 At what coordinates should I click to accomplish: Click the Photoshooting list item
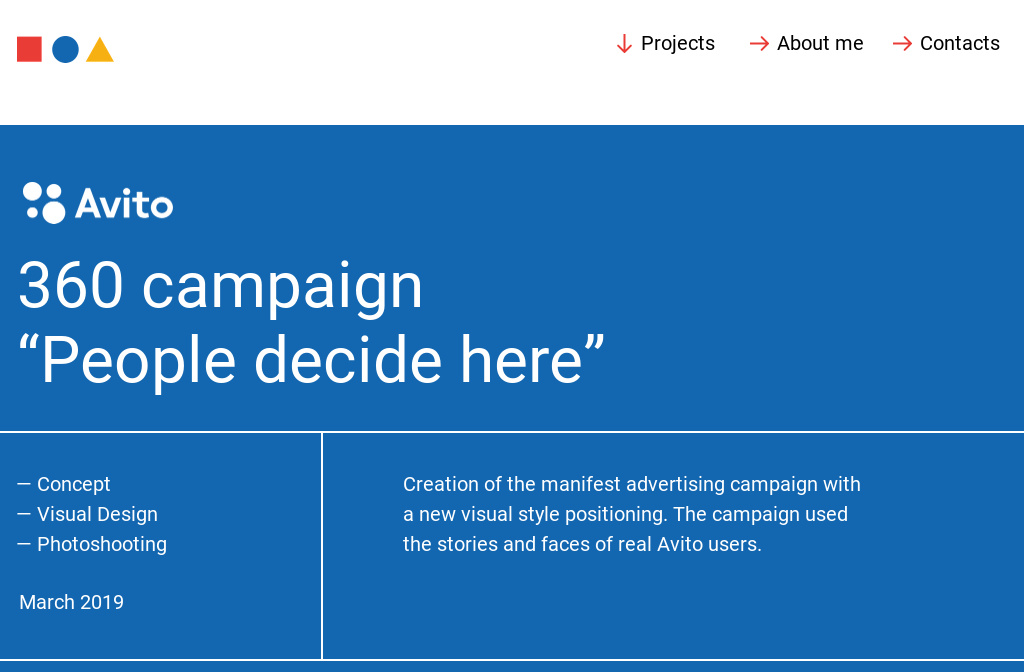[102, 544]
